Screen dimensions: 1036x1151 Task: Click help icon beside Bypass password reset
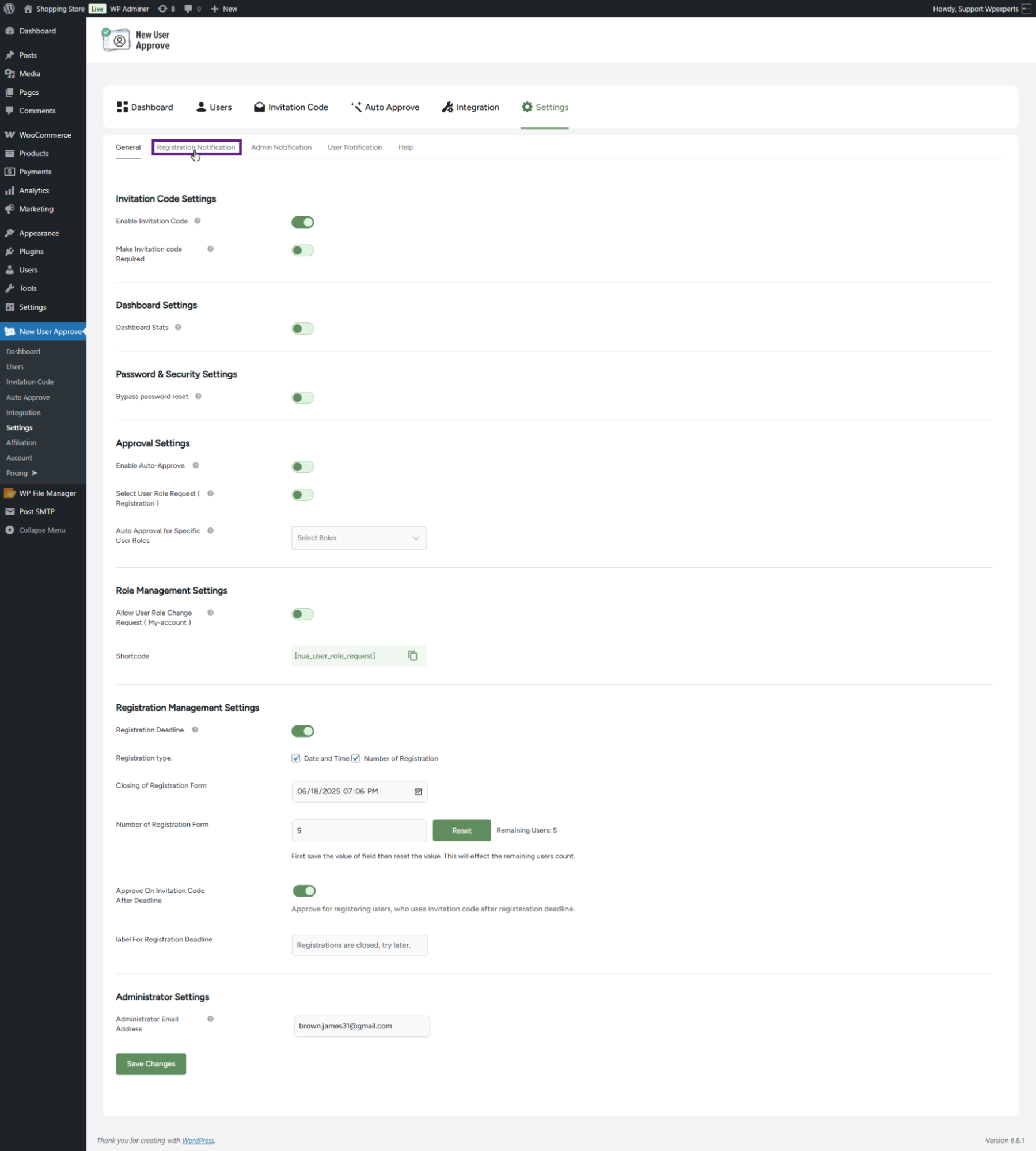coord(198,397)
